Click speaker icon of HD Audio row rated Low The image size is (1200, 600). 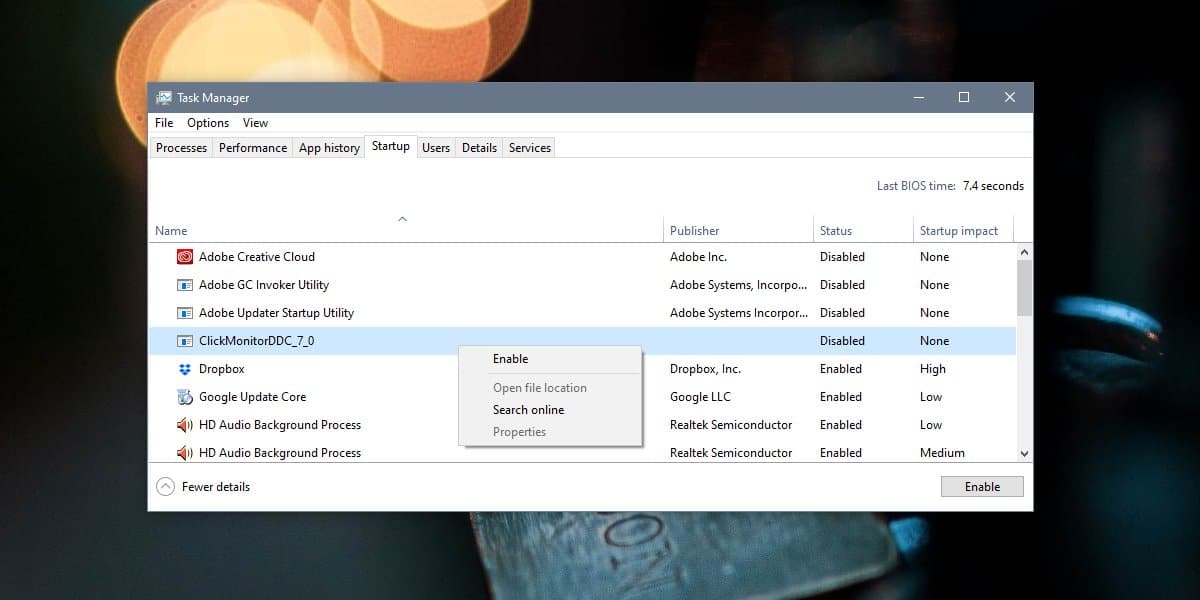coord(184,425)
